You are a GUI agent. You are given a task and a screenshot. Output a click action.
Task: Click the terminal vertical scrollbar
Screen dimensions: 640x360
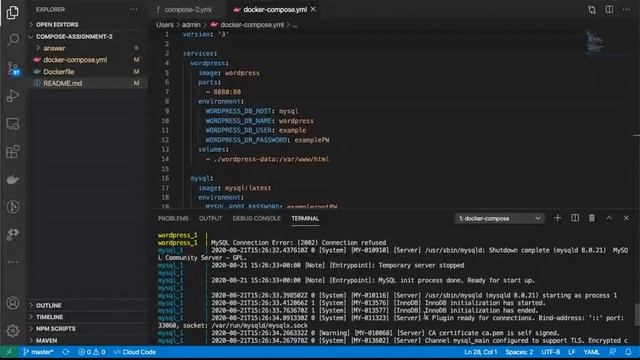click(x=636, y=315)
